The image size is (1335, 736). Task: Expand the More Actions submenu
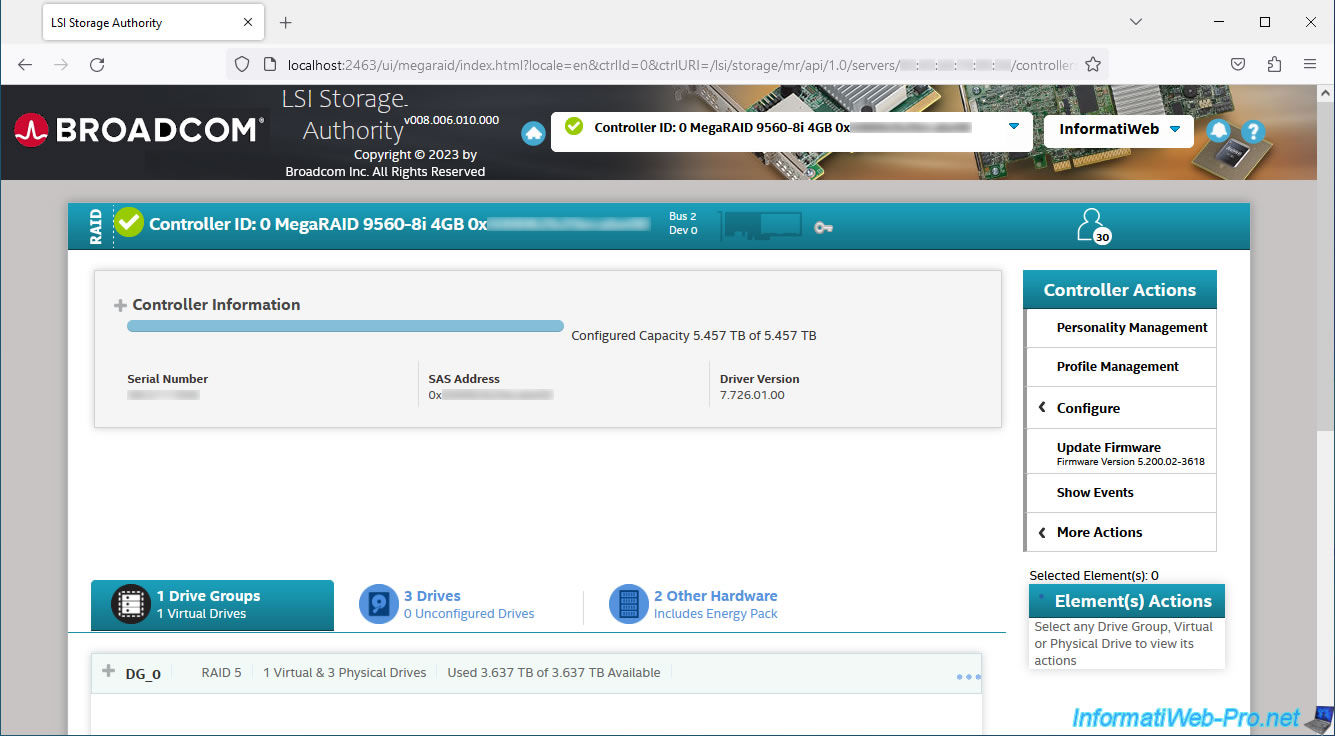1121,532
